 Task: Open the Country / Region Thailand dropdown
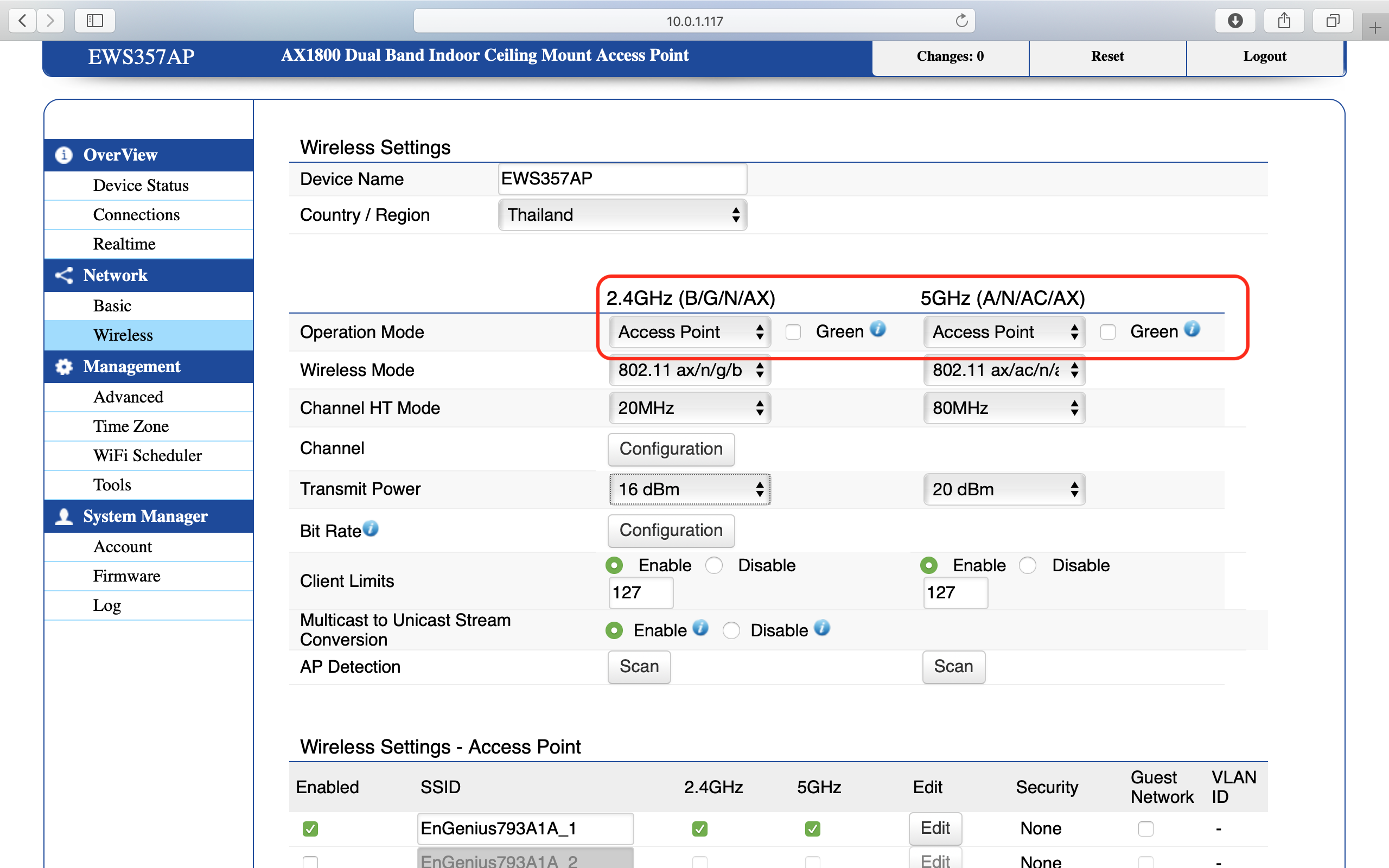[623, 215]
